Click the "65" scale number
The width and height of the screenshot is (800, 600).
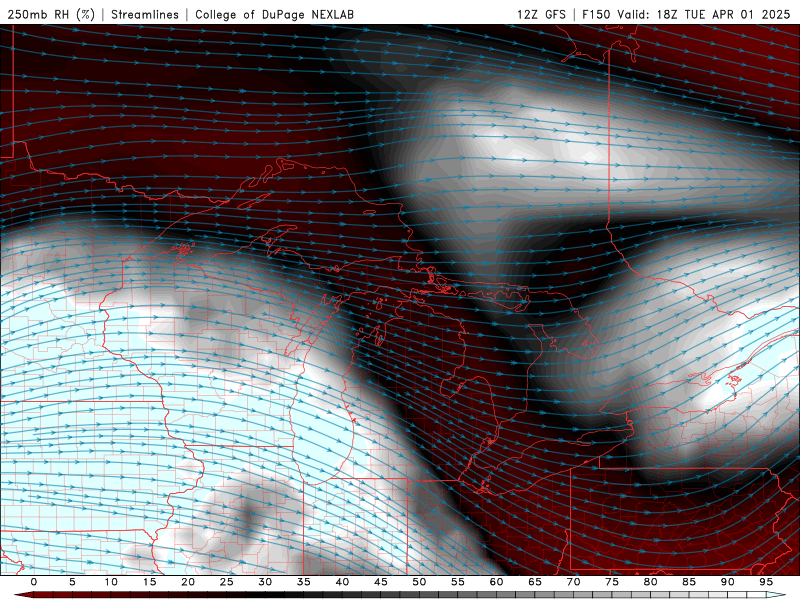(535, 582)
